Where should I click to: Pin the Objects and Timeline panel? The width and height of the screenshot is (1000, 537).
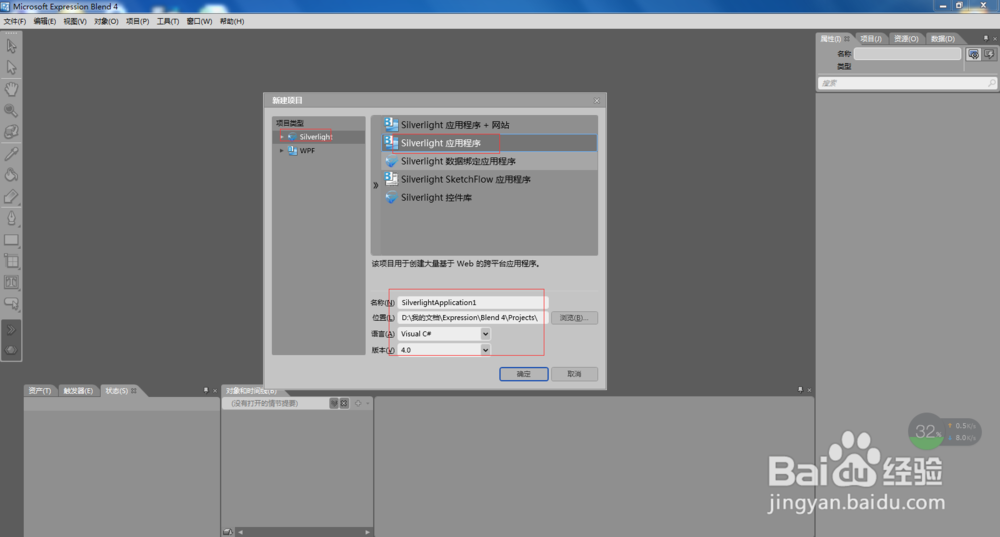click(x=800, y=390)
